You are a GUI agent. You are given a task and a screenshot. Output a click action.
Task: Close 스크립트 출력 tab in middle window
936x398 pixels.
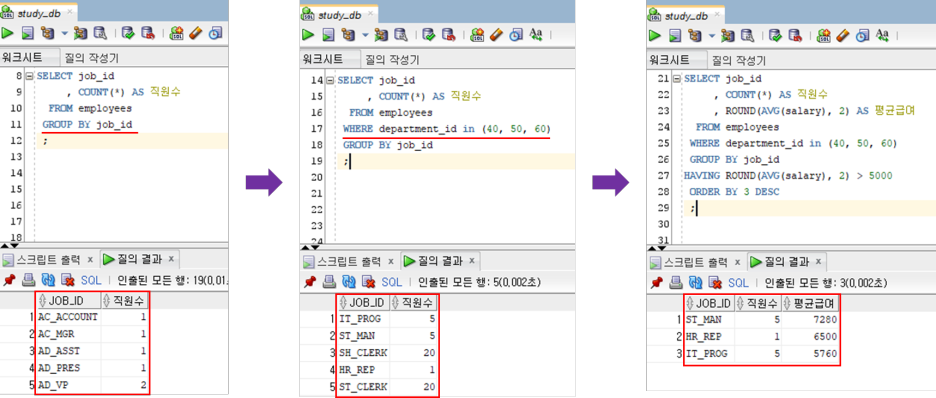point(391,261)
